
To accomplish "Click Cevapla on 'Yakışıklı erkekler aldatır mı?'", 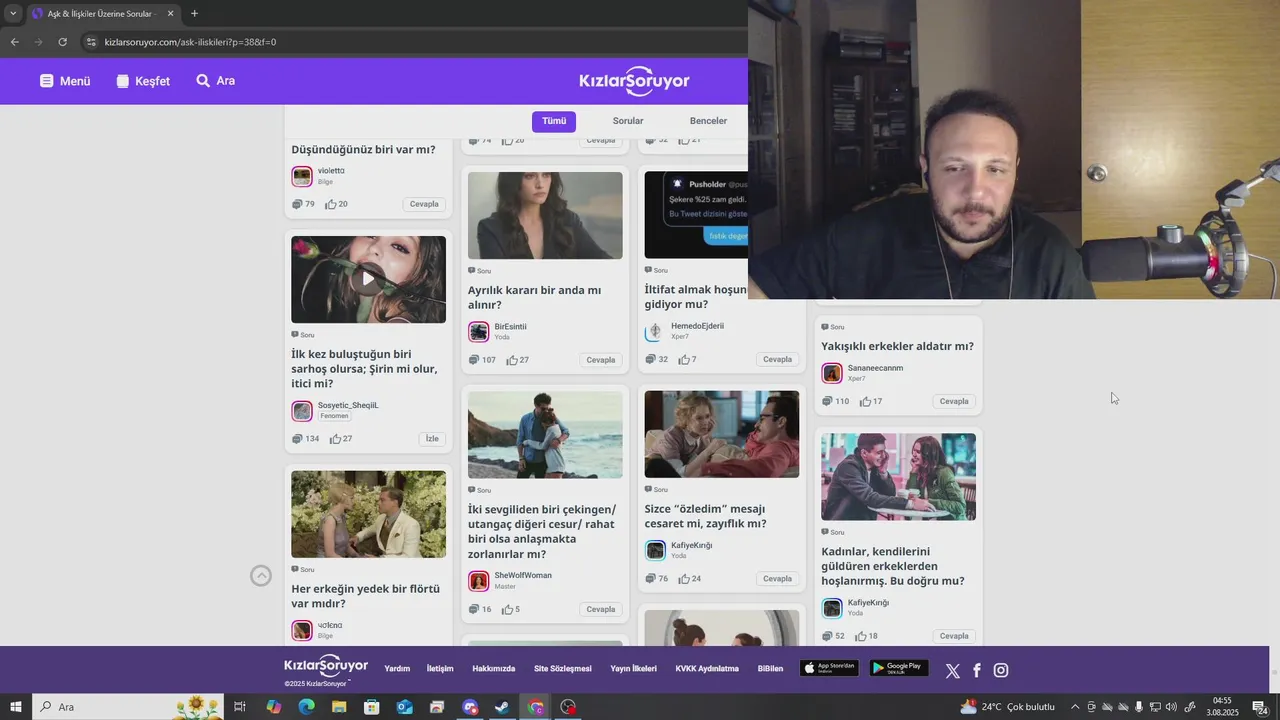I will (x=954, y=401).
